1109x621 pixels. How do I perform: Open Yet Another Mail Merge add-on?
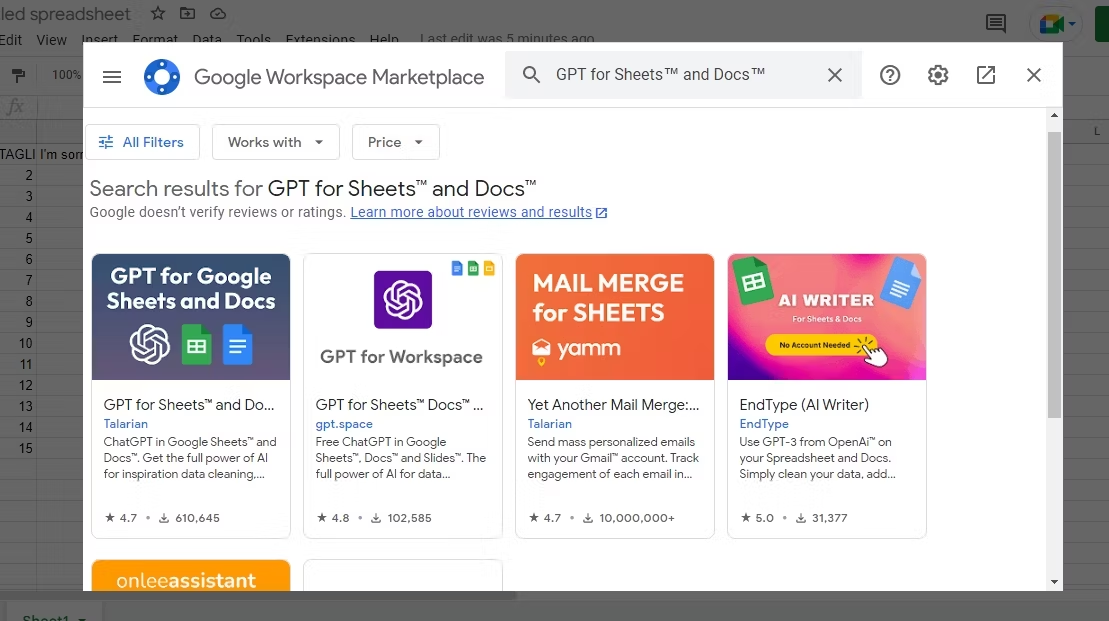pyautogui.click(x=614, y=395)
